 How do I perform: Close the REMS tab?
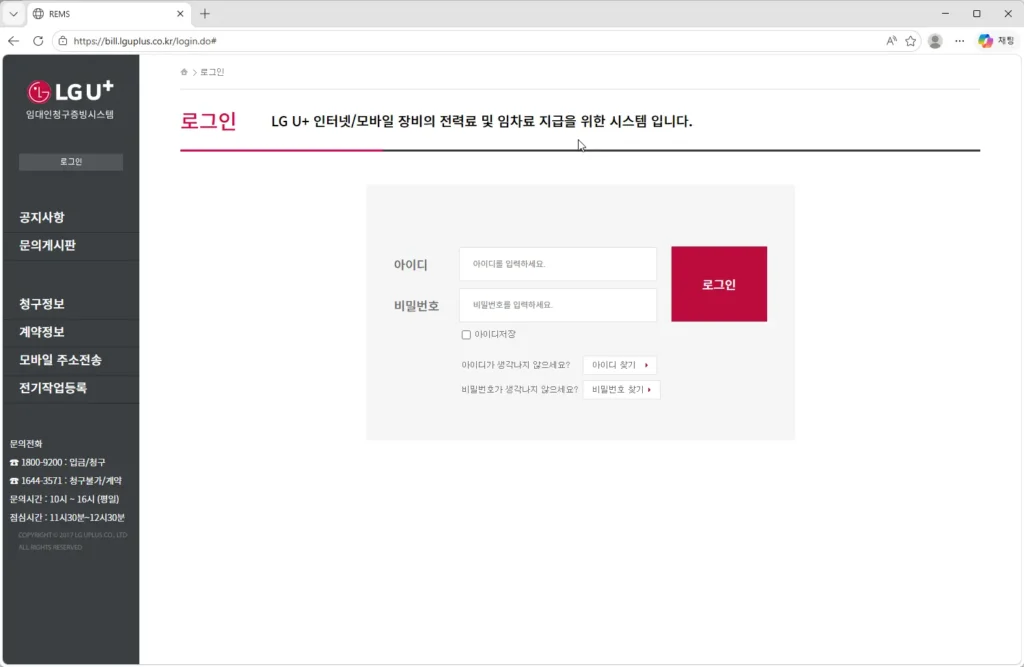point(180,14)
